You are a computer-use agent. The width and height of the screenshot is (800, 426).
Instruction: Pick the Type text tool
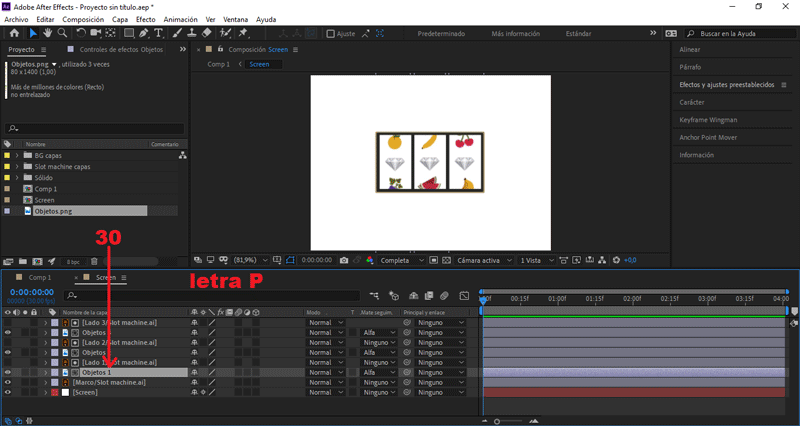(158, 33)
